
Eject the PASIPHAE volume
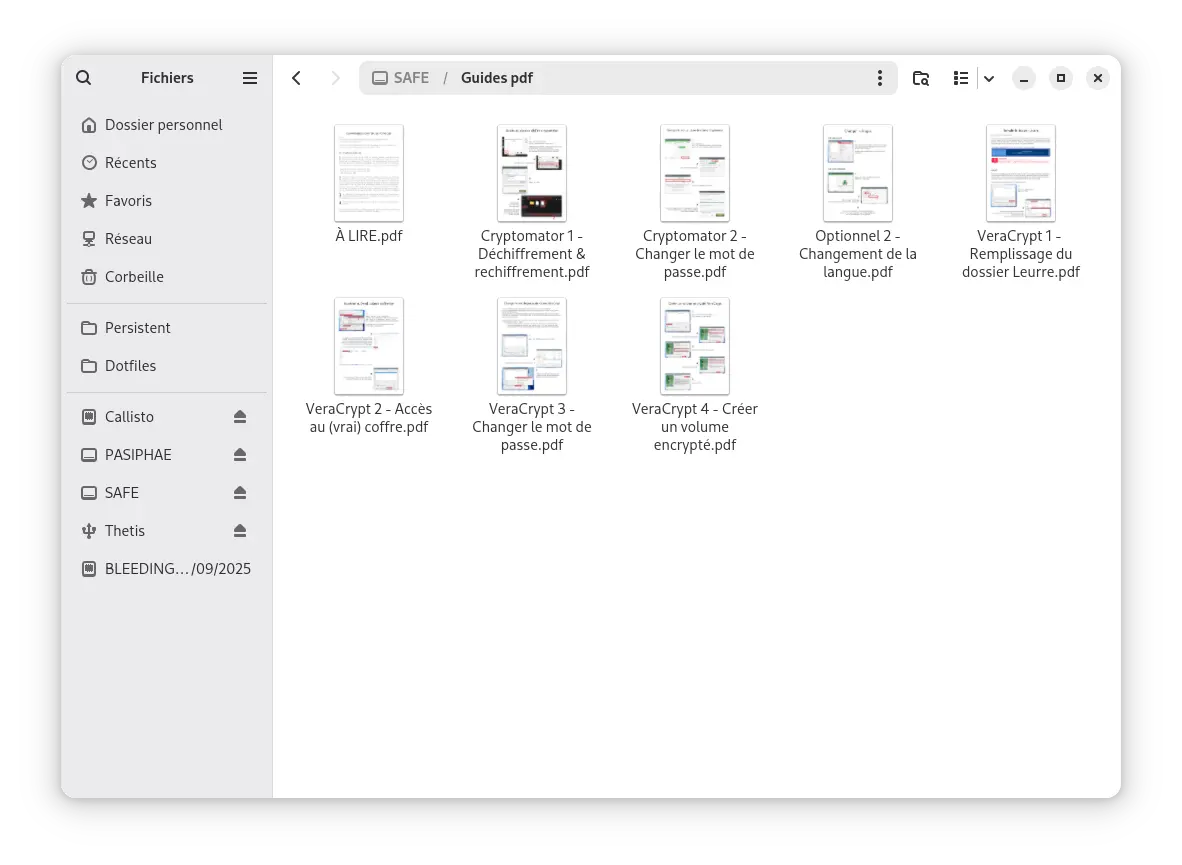click(x=240, y=455)
